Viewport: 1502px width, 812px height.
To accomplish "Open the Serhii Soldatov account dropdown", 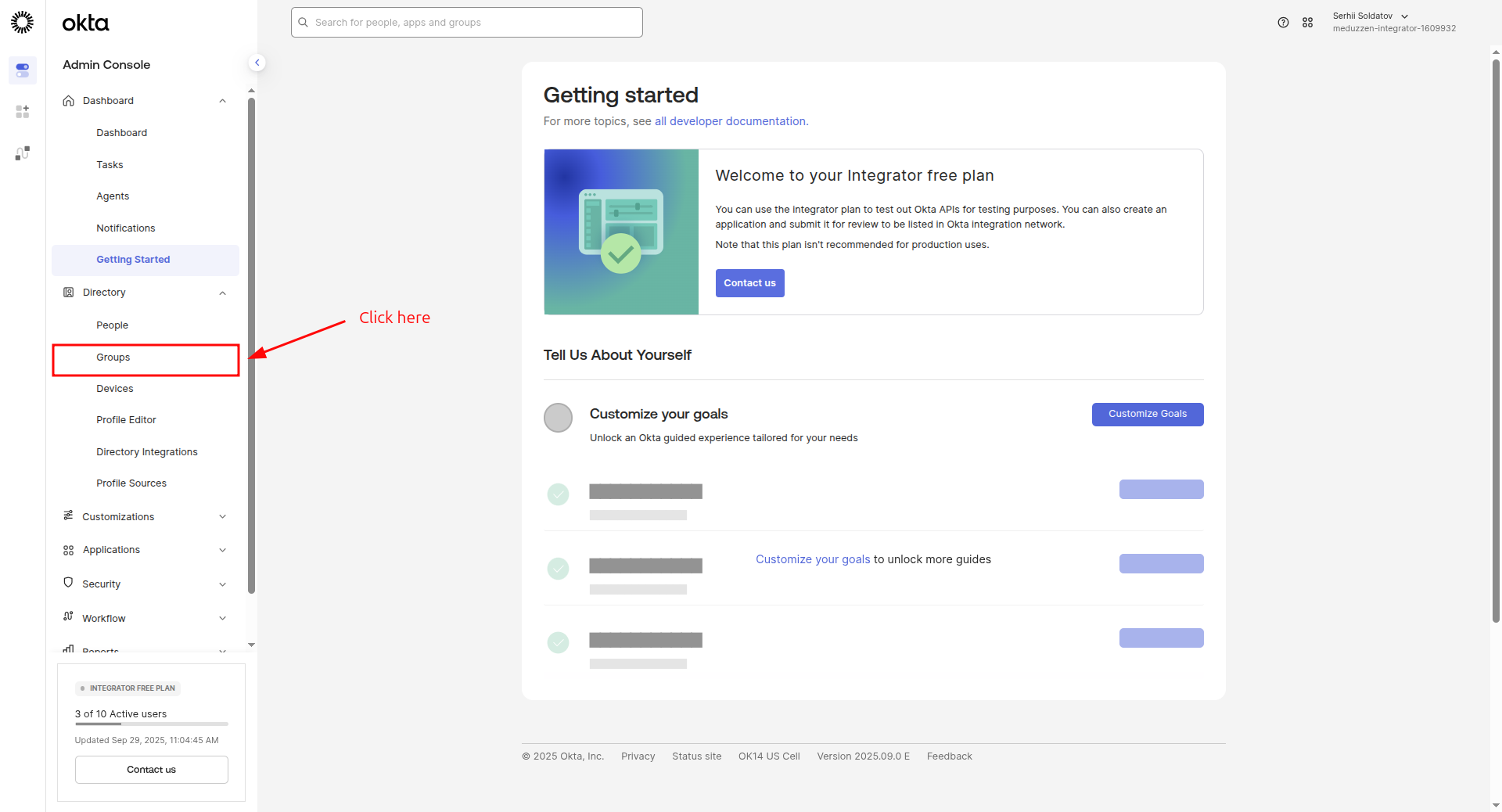I will point(1370,16).
